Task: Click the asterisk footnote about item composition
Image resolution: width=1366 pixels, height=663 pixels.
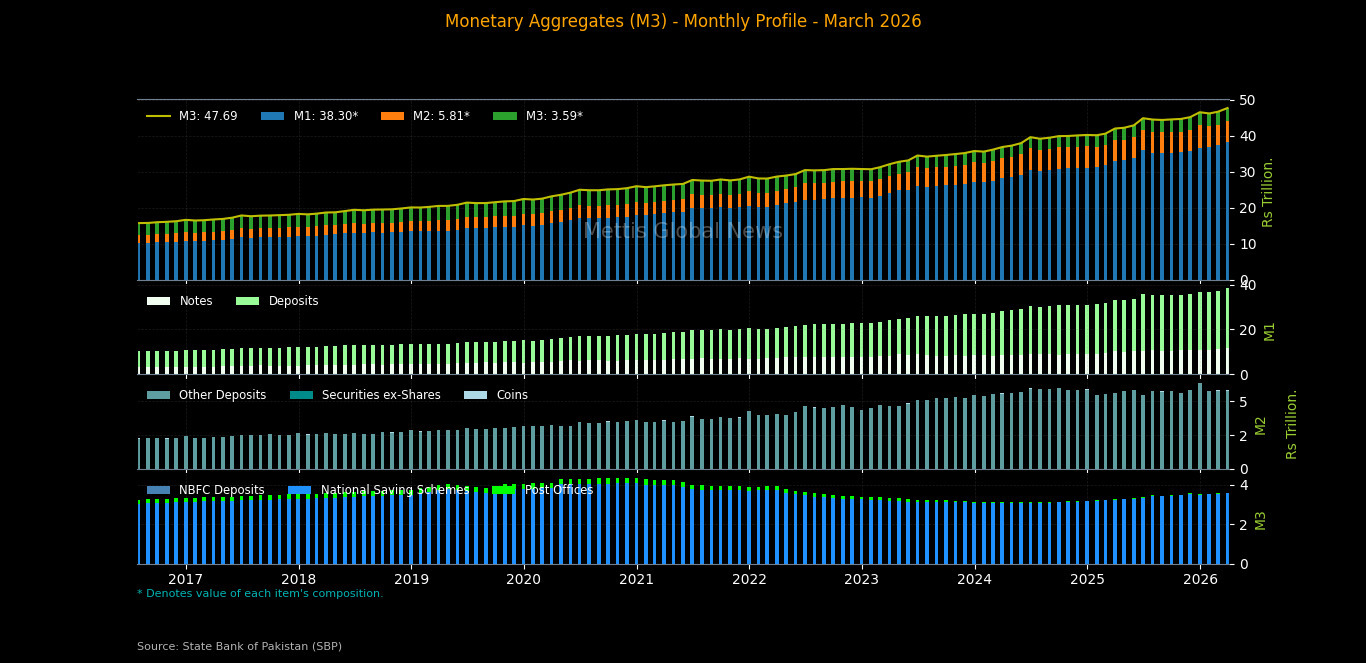Action: click(x=260, y=594)
